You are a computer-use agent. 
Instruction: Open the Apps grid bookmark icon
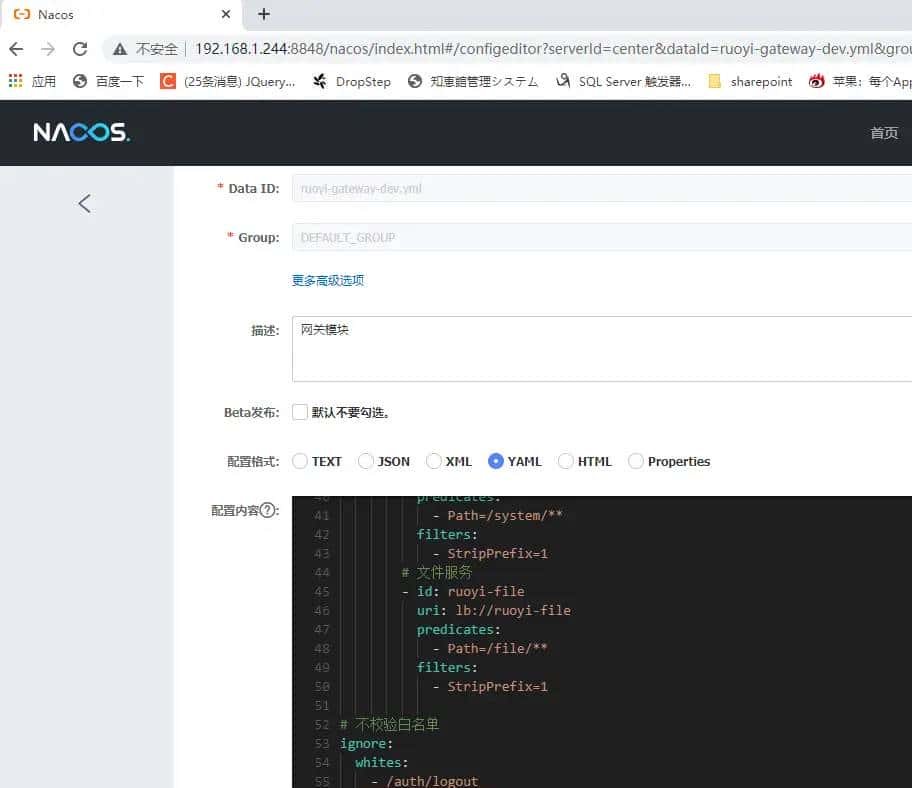[16, 81]
